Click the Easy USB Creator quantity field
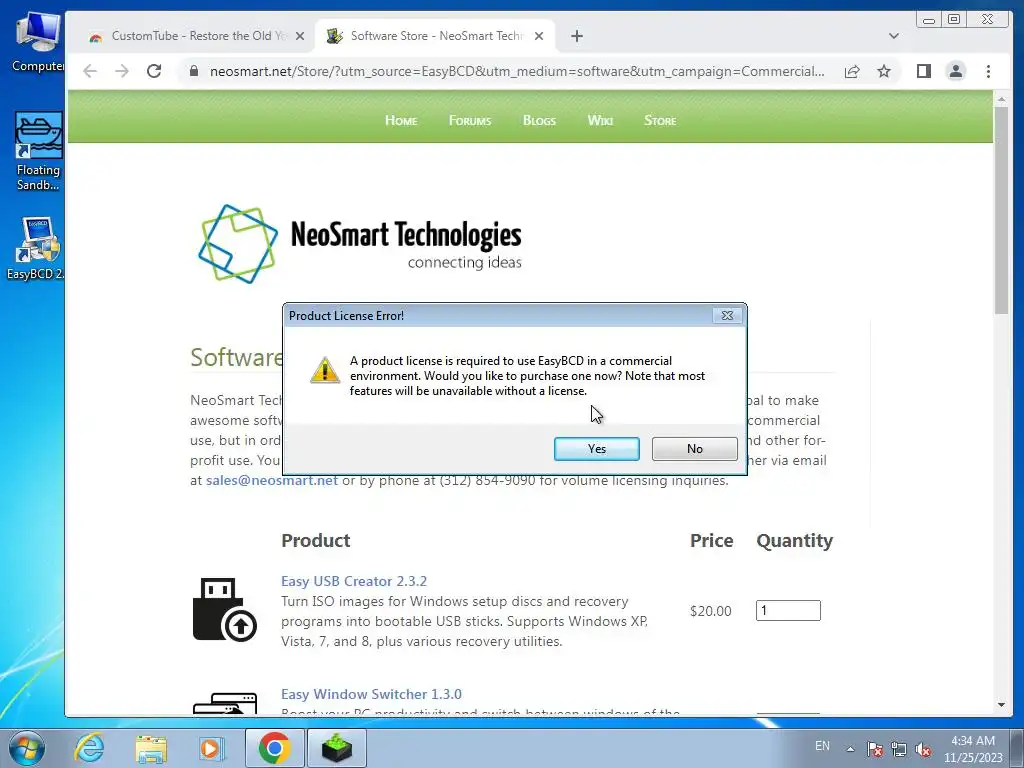The image size is (1024, 768). coord(788,611)
